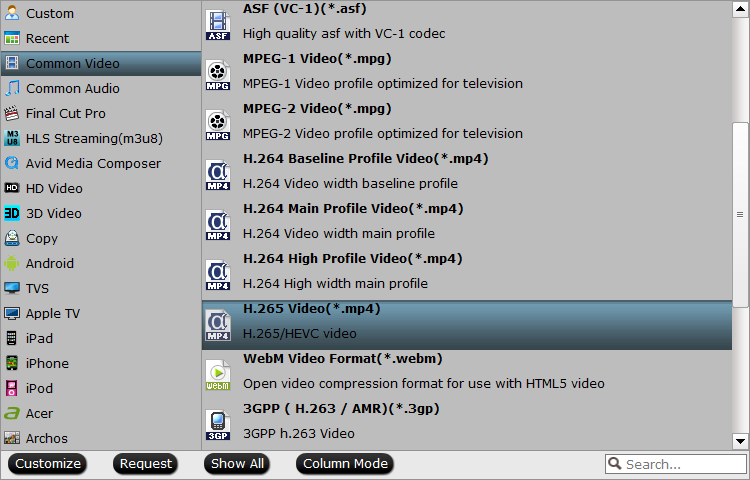Click the format list scroll down arrow

click(x=740, y=441)
